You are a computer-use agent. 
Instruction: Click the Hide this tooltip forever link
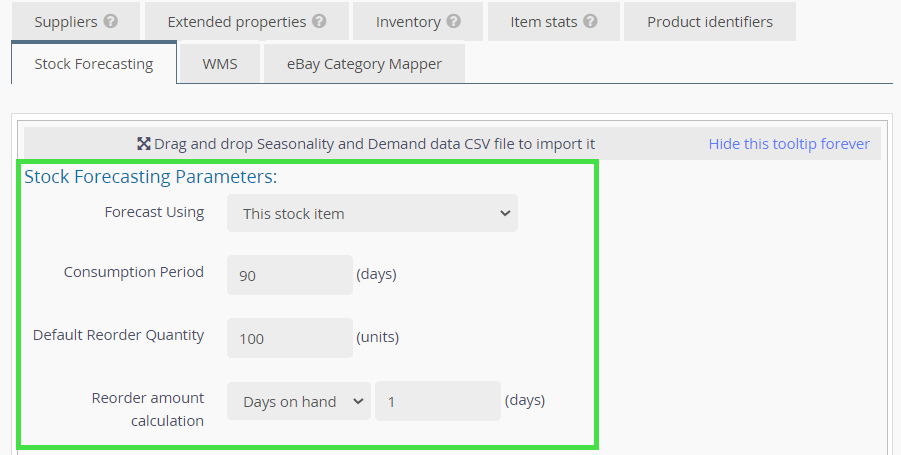[789, 144]
